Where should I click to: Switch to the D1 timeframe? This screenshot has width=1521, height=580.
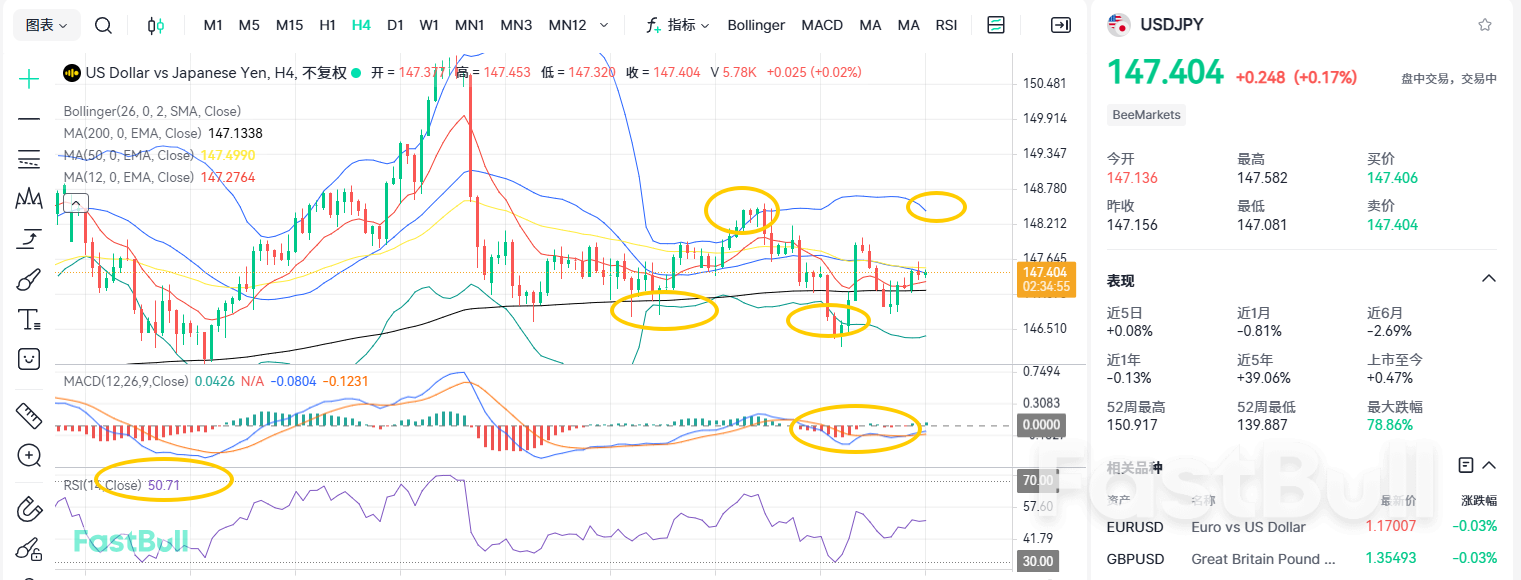click(395, 25)
